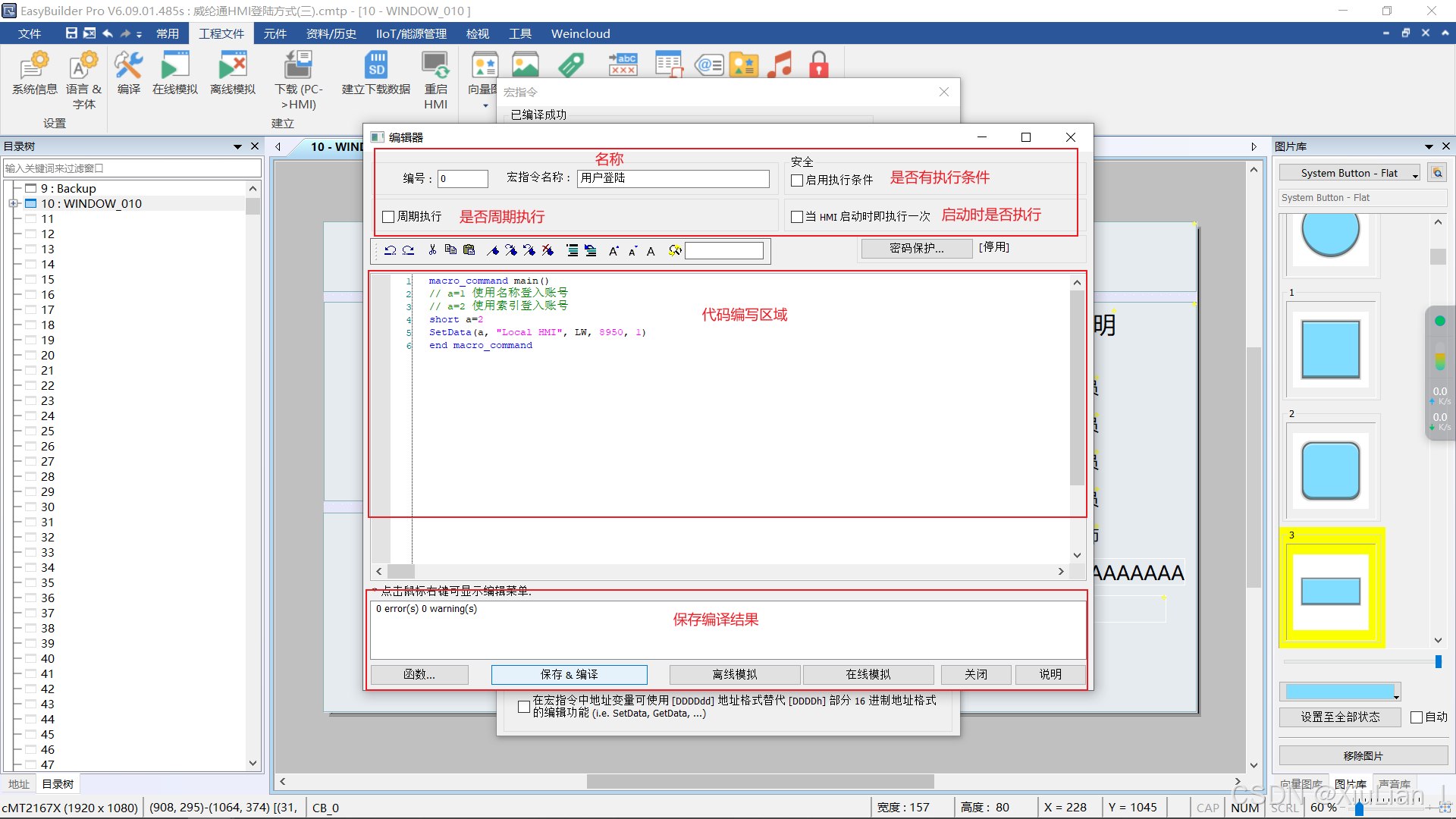Toggle bookmark with the blue flag icon
Image resolution: width=1456 pixels, height=819 pixels.
coord(493,250)
